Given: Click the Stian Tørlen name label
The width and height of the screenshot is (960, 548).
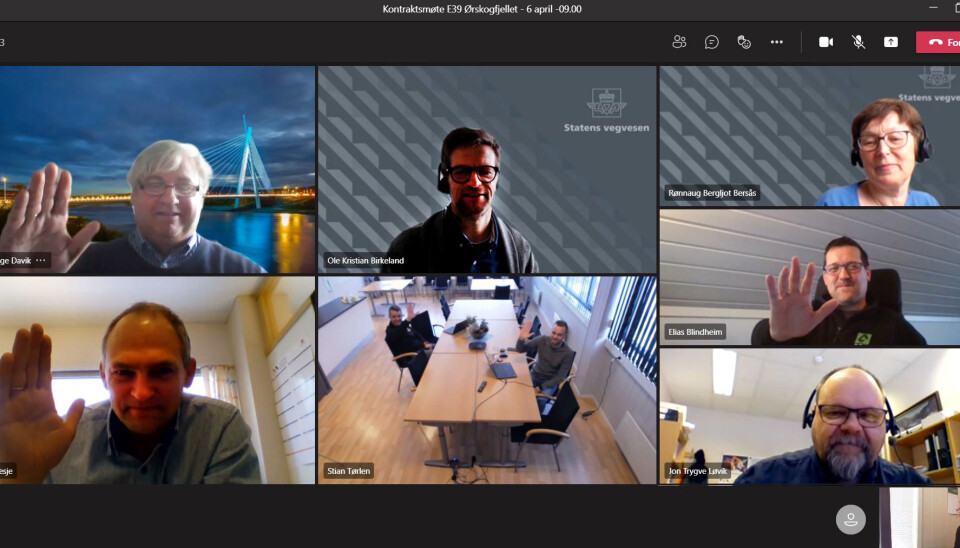Looking at the screenshot, I should tap(349, 471).
